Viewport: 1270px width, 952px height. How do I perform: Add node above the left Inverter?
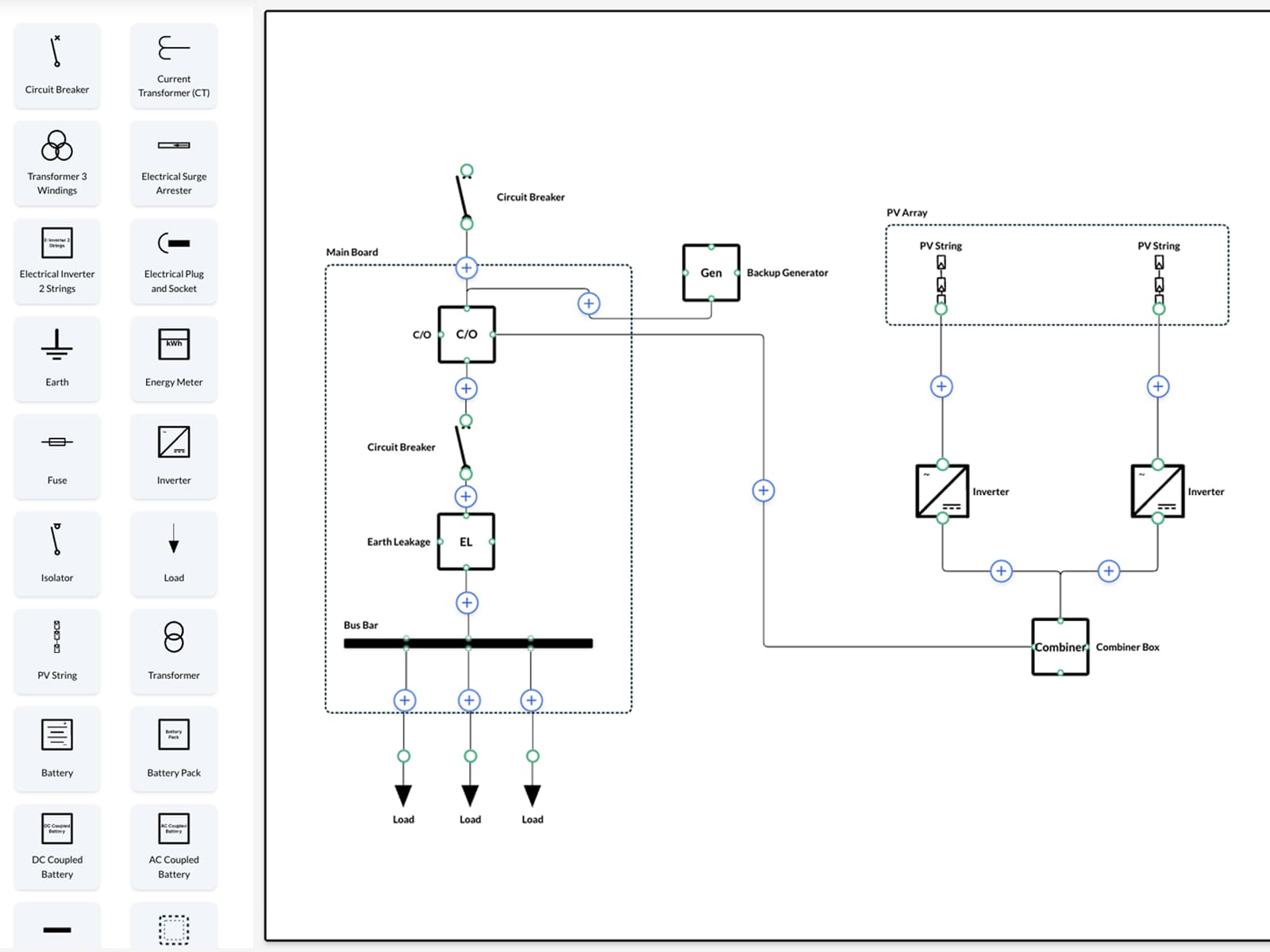pyautogui.click(x=941, y=386)
